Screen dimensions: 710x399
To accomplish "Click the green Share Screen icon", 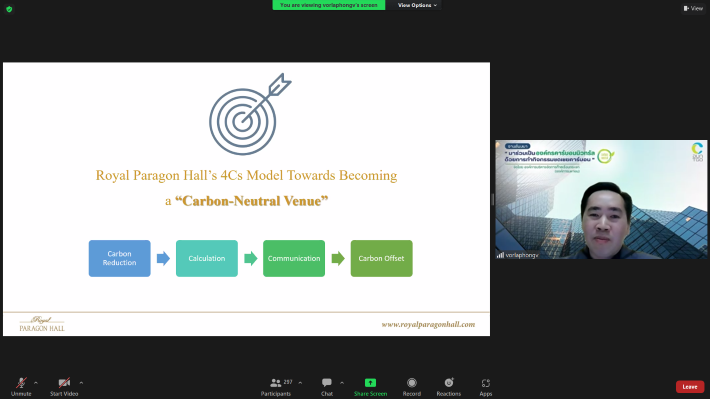I will 370,383.
